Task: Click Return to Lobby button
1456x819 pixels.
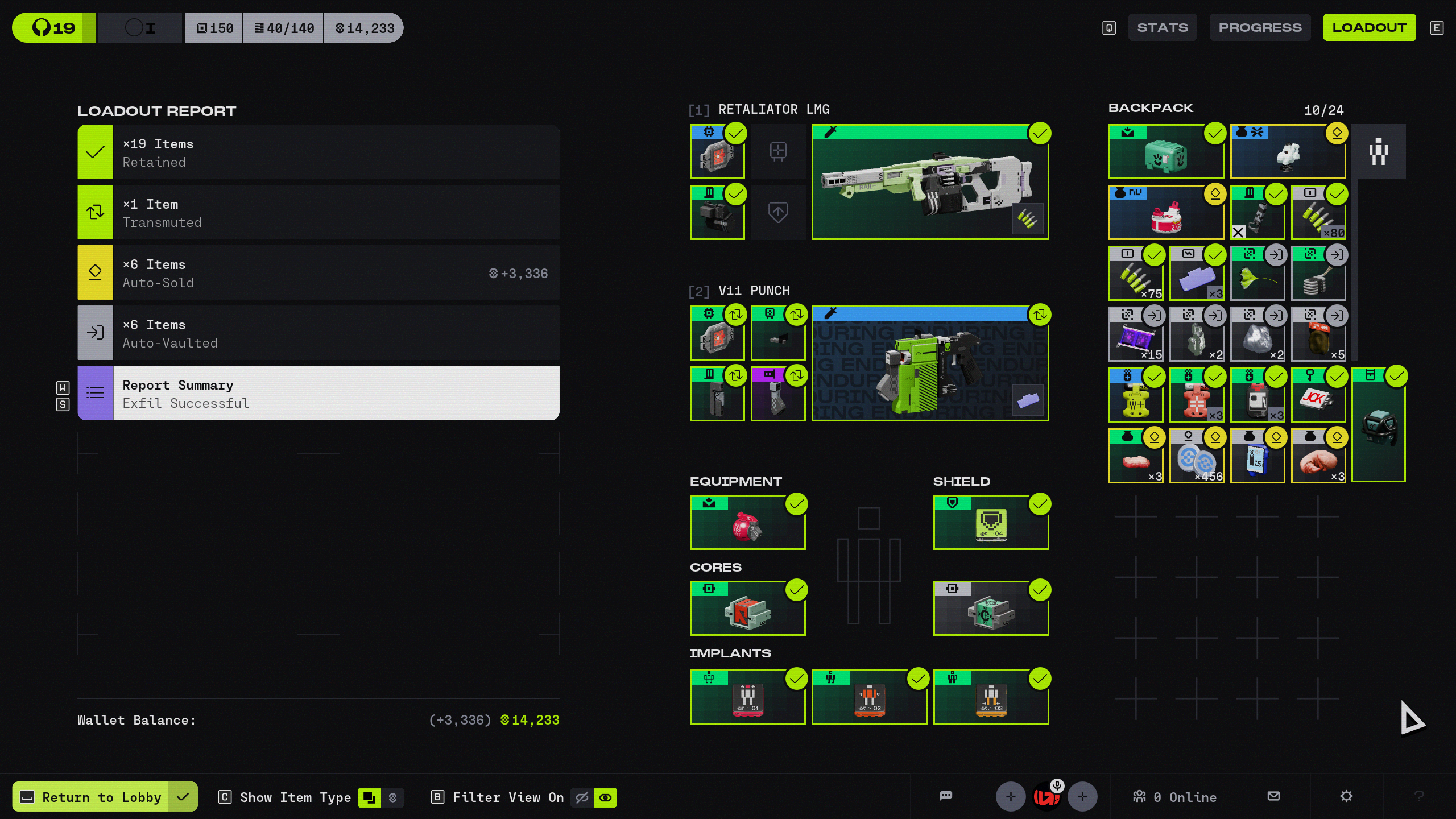Action: click(102, 797)
